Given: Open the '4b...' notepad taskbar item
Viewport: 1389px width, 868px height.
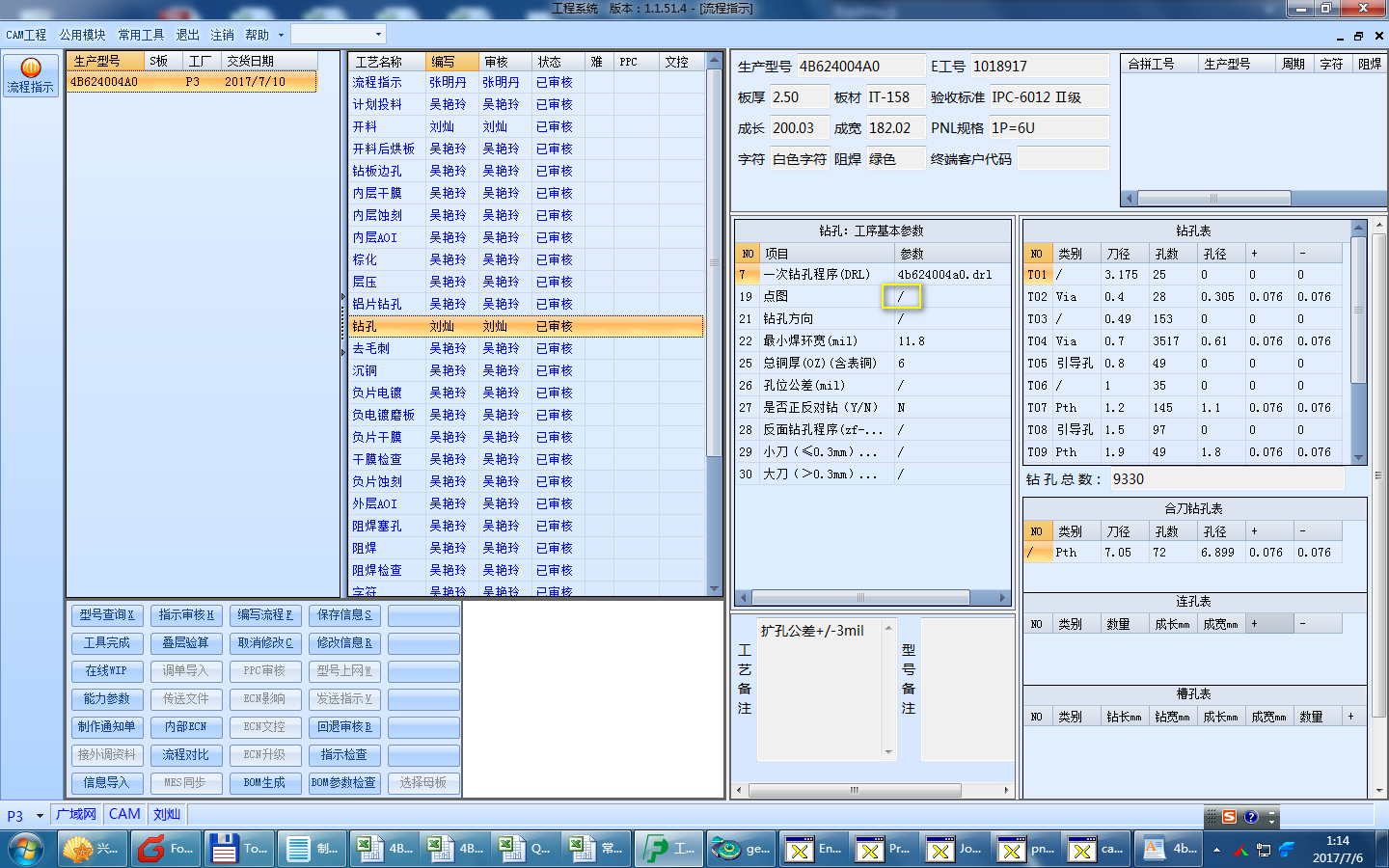Looking at the screenshot, I should click(1169, 849).
